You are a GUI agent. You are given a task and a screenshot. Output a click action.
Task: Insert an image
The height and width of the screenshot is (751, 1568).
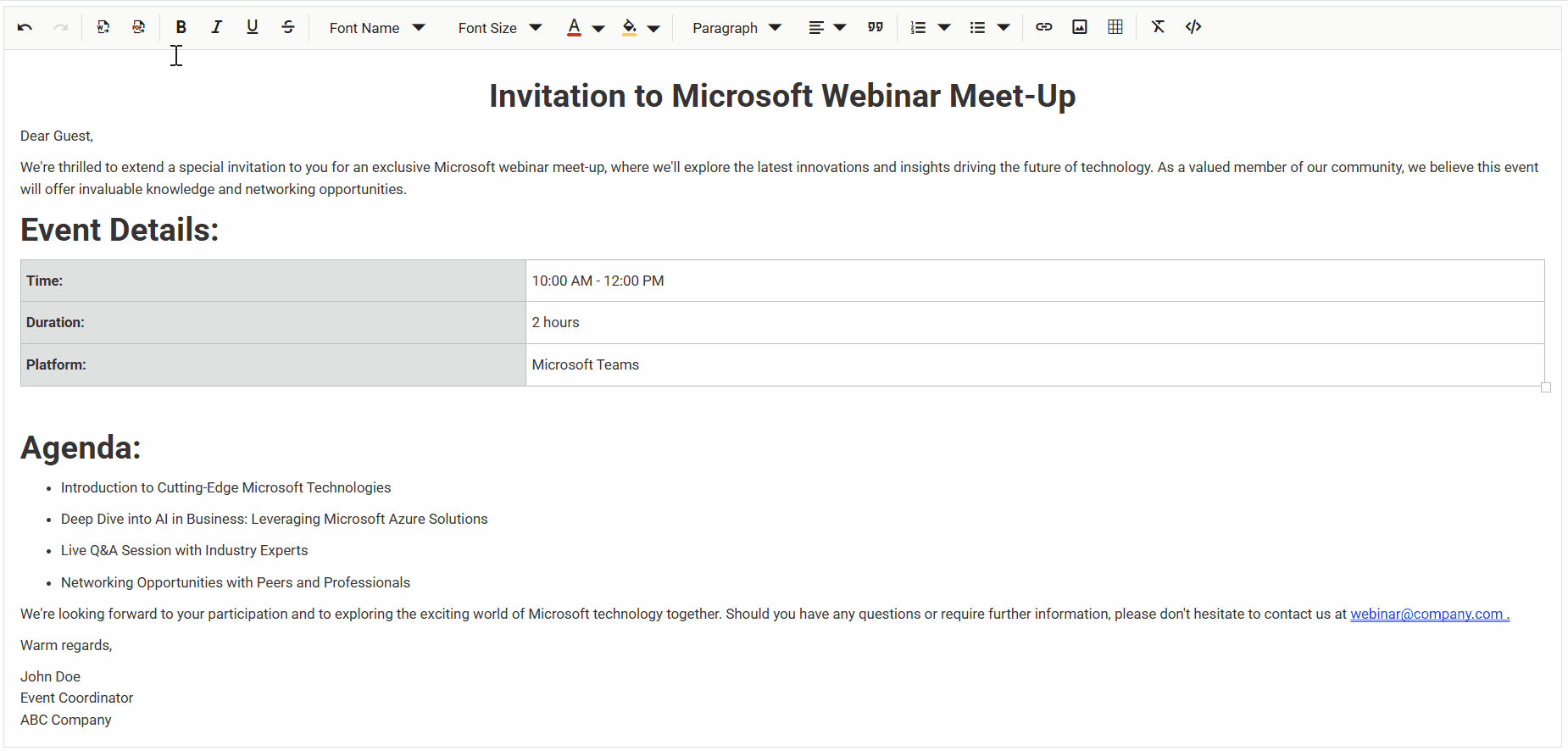pyautogui.click(x=1080, y=27)
